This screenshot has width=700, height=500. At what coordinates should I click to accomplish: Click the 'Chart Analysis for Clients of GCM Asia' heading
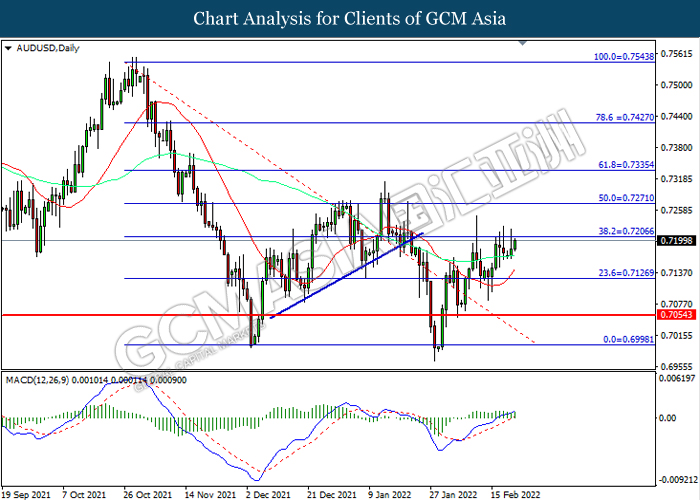(x=350, y=19)
